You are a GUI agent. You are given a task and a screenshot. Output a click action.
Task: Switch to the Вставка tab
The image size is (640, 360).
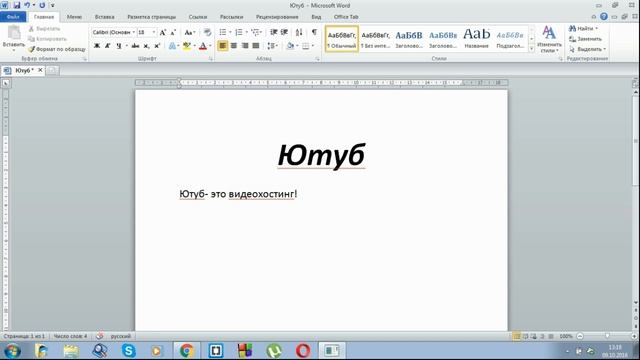pos(104,17)
